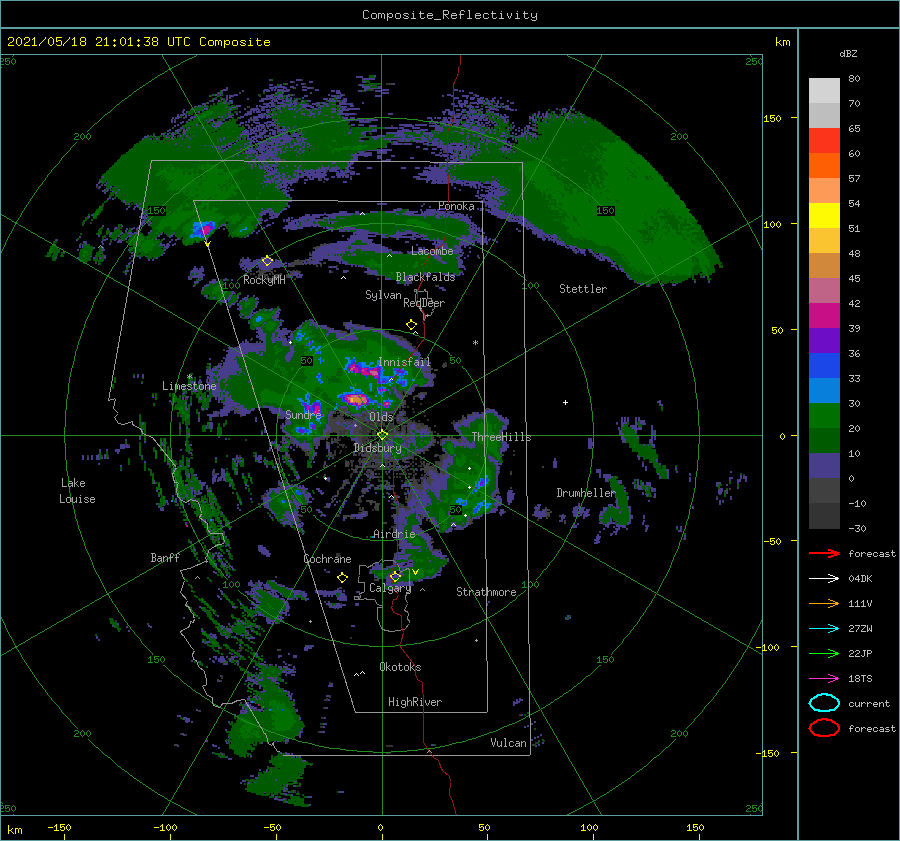
Task: Click the dBZ legend heading
Action: tap(848, 53)
